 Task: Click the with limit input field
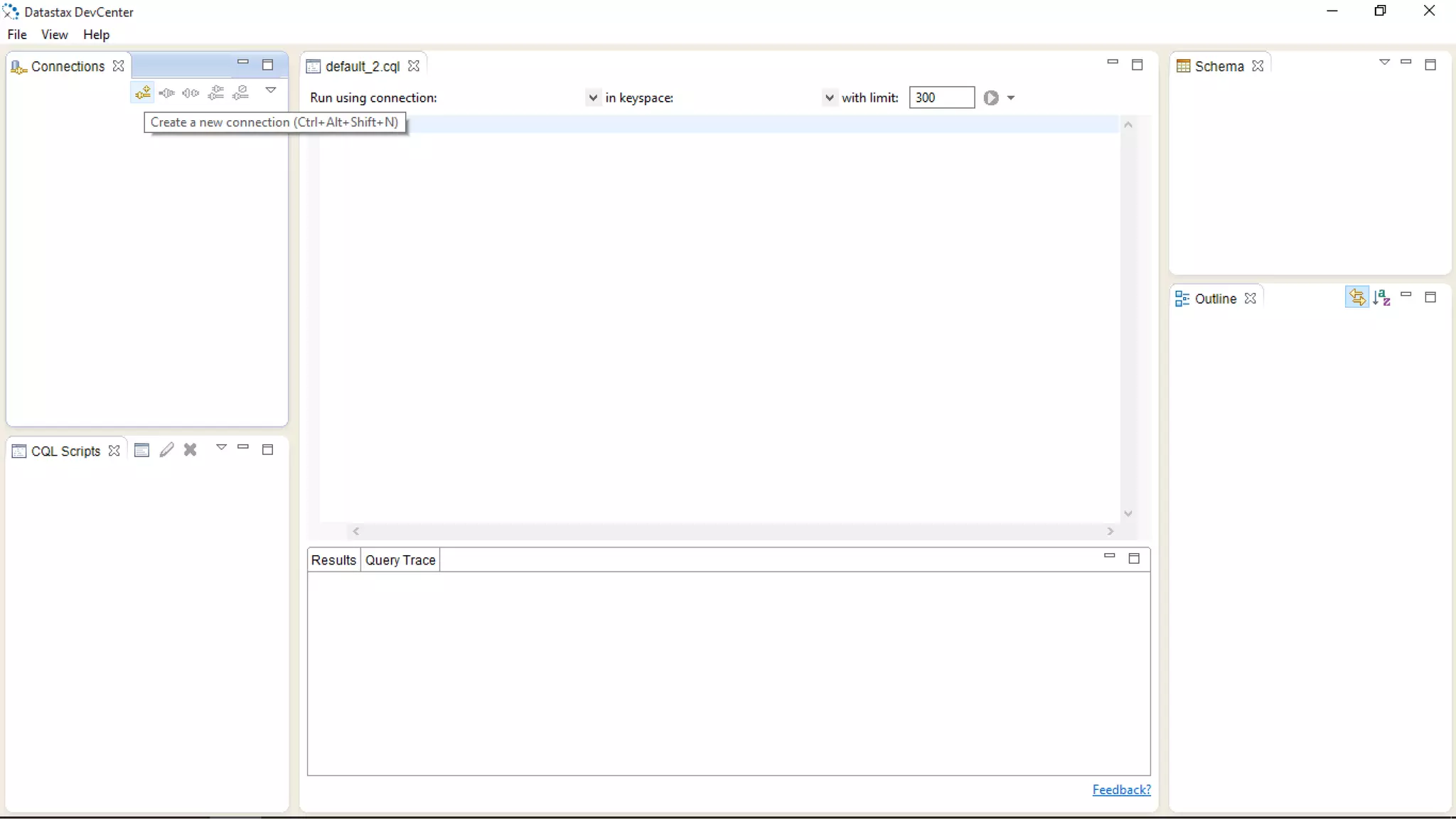pos(941,98)
